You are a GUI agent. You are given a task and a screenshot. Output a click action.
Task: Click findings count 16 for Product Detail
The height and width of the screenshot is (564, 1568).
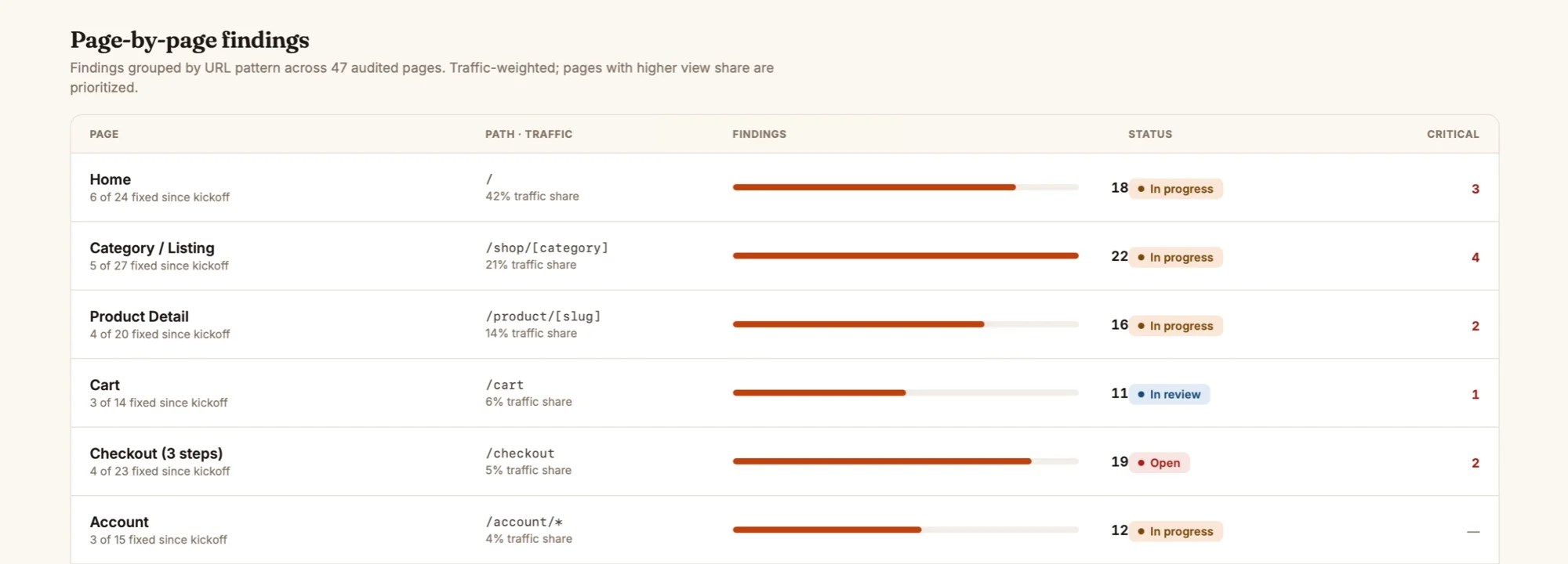[x=1120, y=325]
